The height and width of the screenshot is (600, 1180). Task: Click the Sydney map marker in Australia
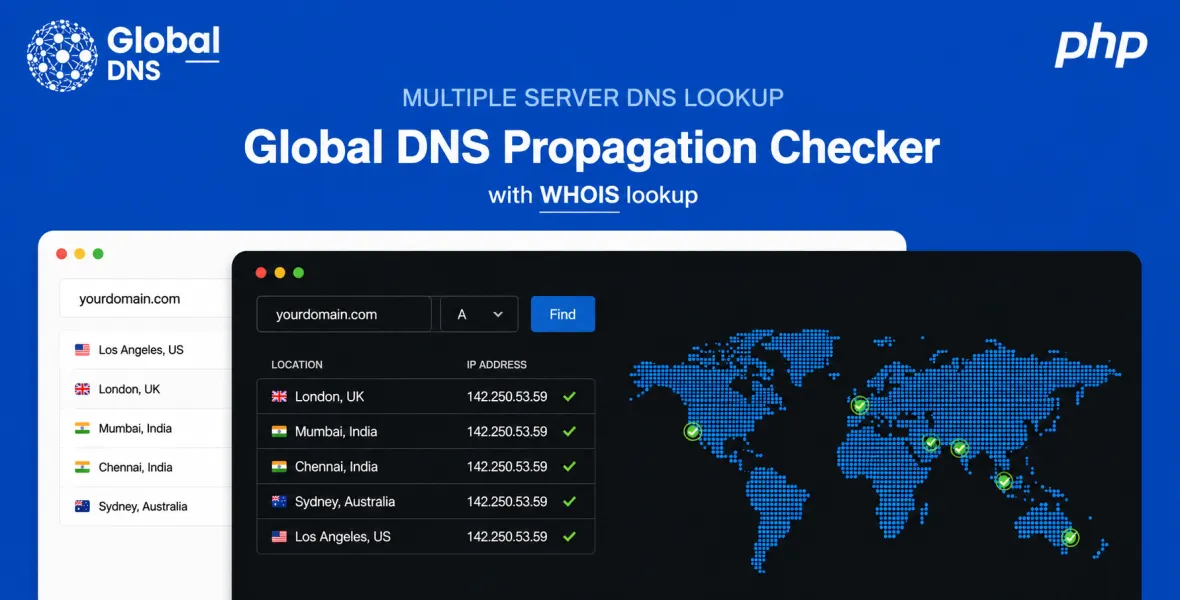1070,538
